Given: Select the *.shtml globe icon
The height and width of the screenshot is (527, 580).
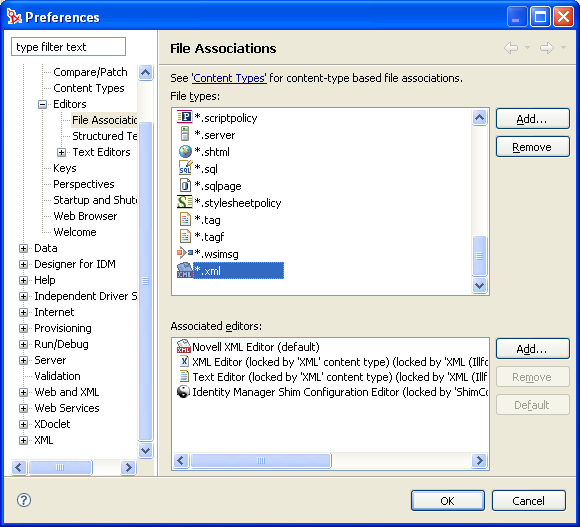Looking at the screenshot, I should point(185,152).
